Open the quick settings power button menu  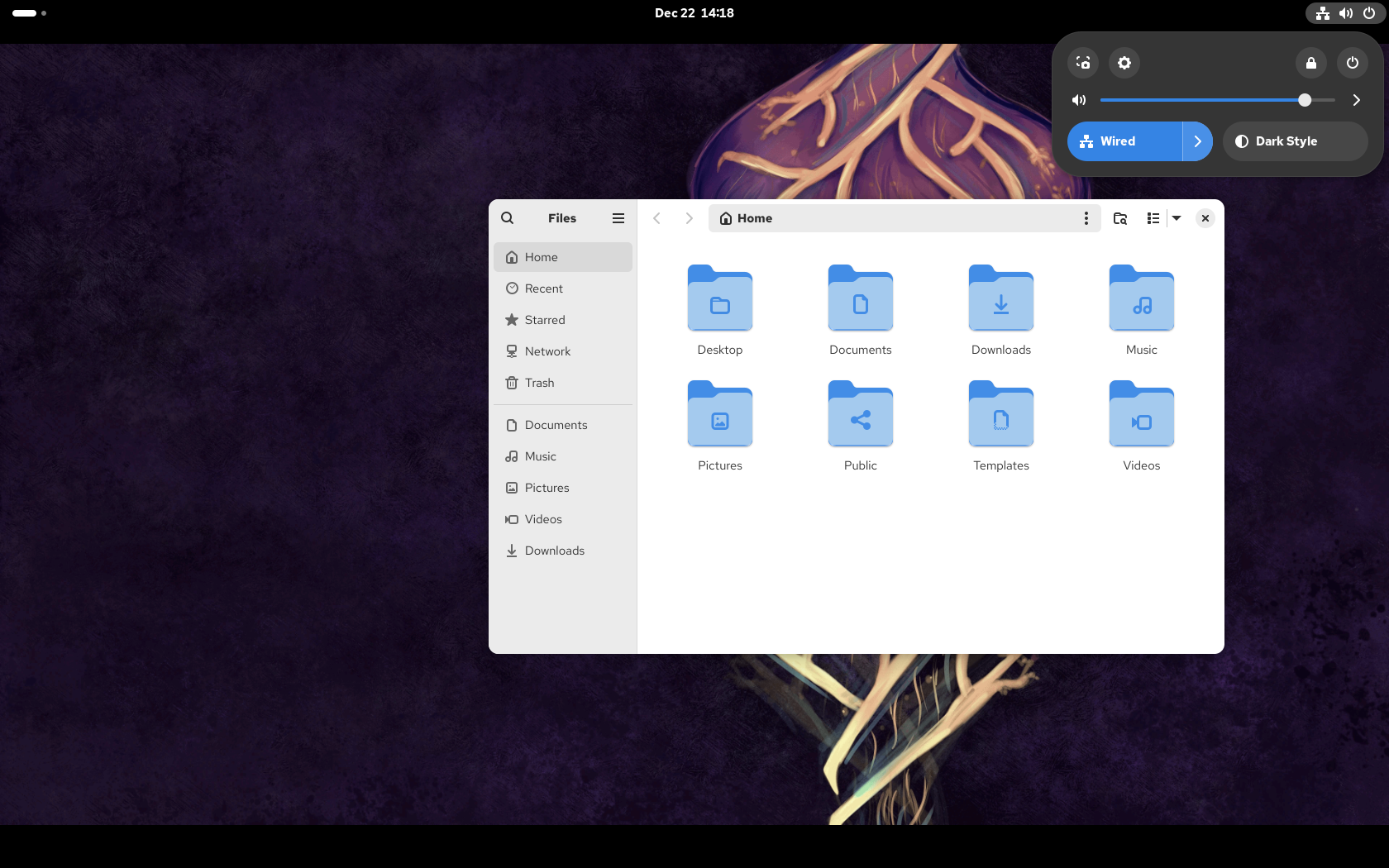click(x=1353, y=63)
